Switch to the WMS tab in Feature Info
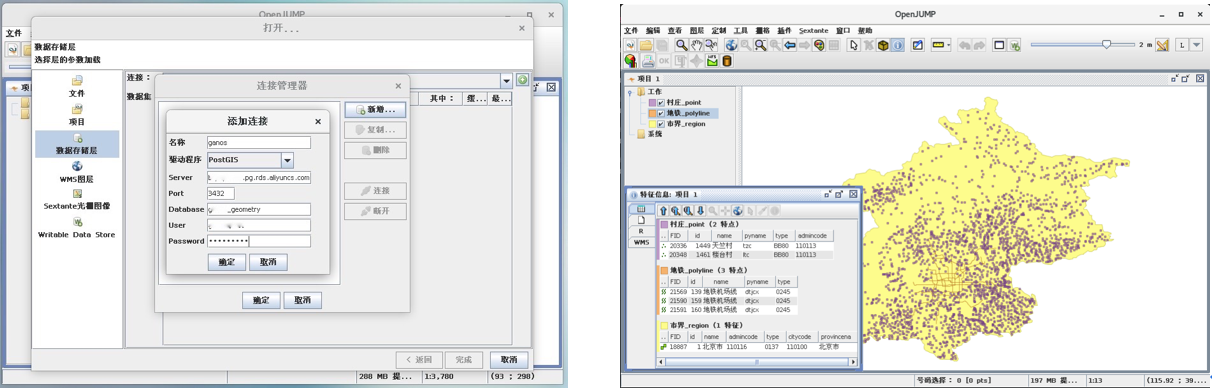Screen dimensions: 1212x390 [641, 242]
